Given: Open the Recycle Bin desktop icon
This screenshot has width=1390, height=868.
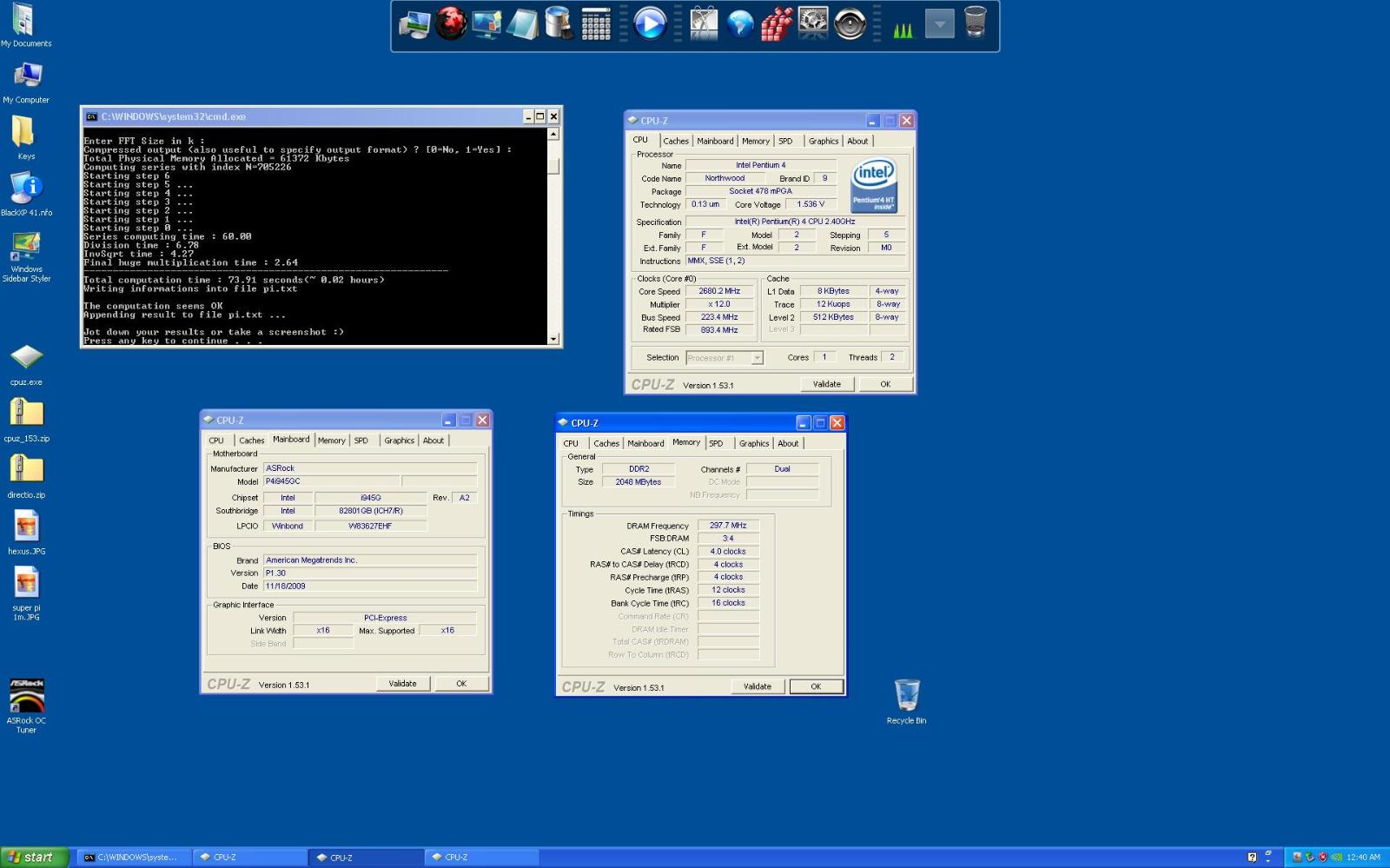Looking at the screenshot, I should point(906,701).
